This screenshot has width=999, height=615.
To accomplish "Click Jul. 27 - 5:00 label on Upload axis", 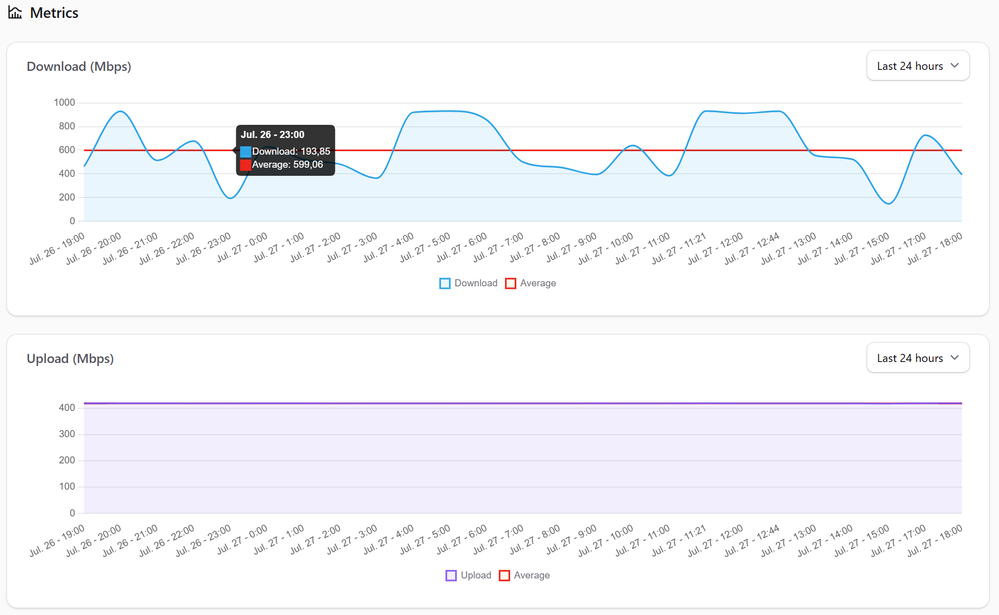I will (425, 540).
